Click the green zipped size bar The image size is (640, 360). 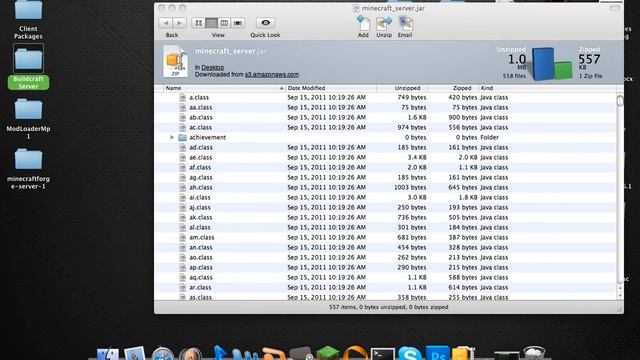563,70
